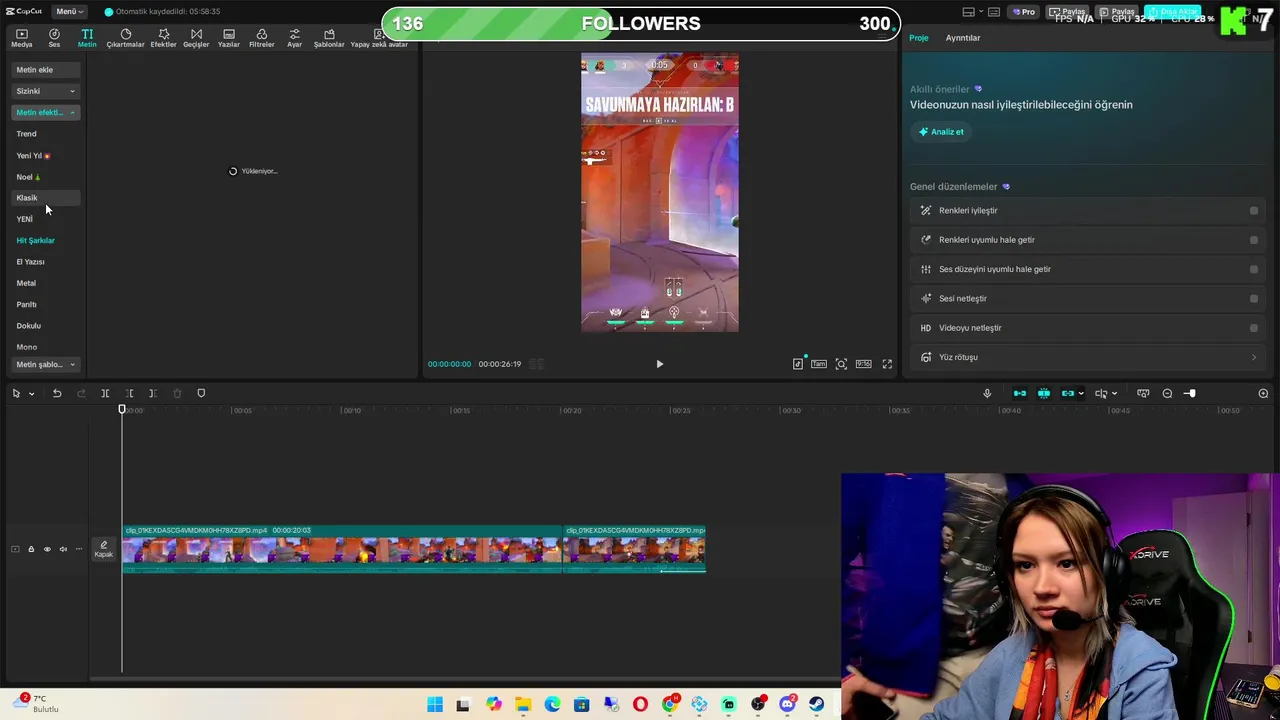Toggle Renkleri iyileştir option
1280x720 pixels.
pos(1253,211)
